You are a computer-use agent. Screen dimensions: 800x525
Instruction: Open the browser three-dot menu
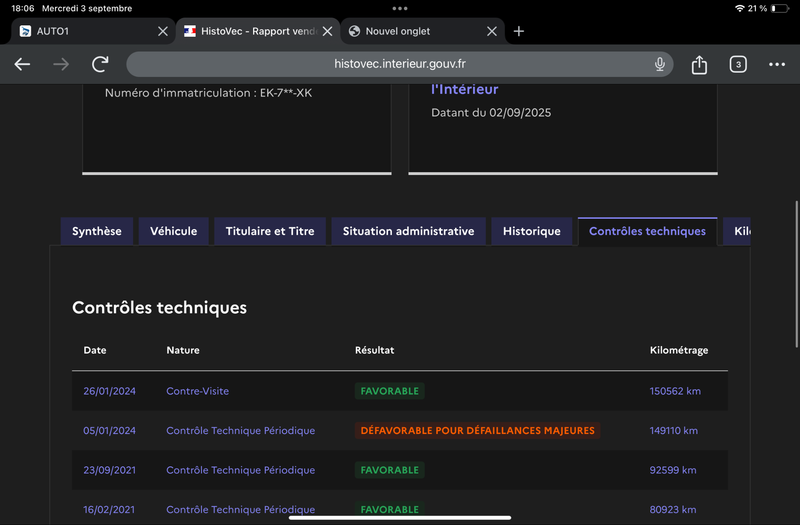pos(777,64)
